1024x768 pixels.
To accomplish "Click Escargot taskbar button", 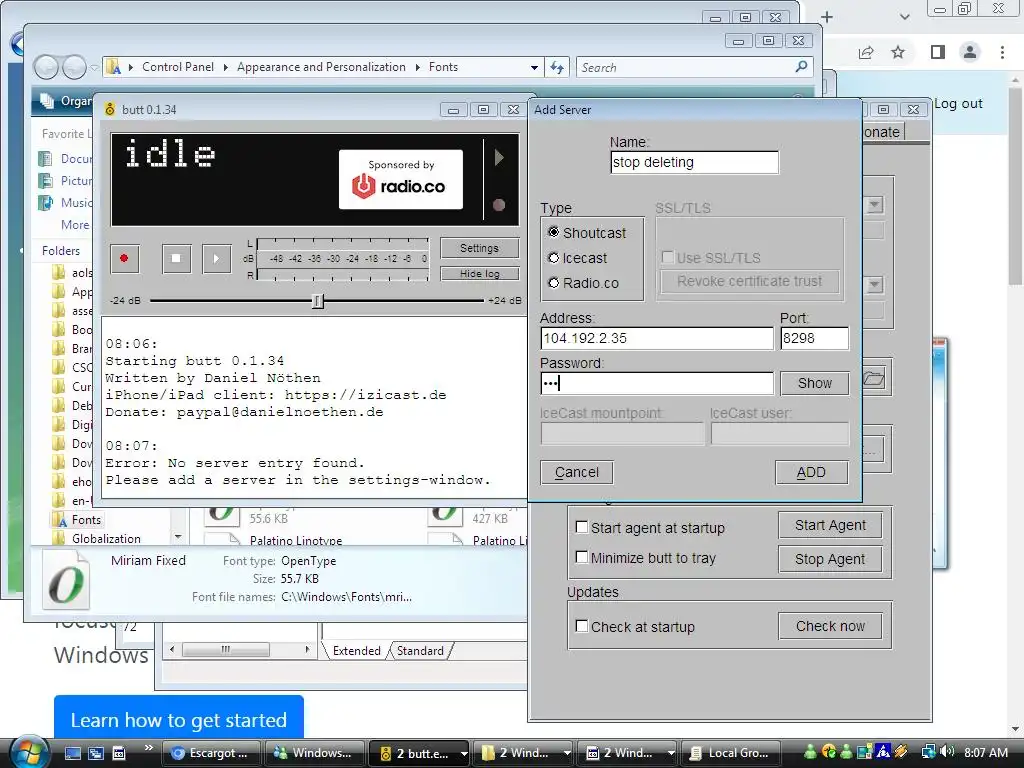I will 211,753.
